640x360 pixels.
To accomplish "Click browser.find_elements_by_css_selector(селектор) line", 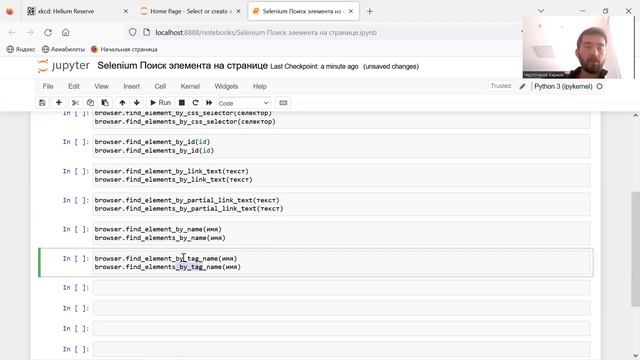I will [185, 122].
